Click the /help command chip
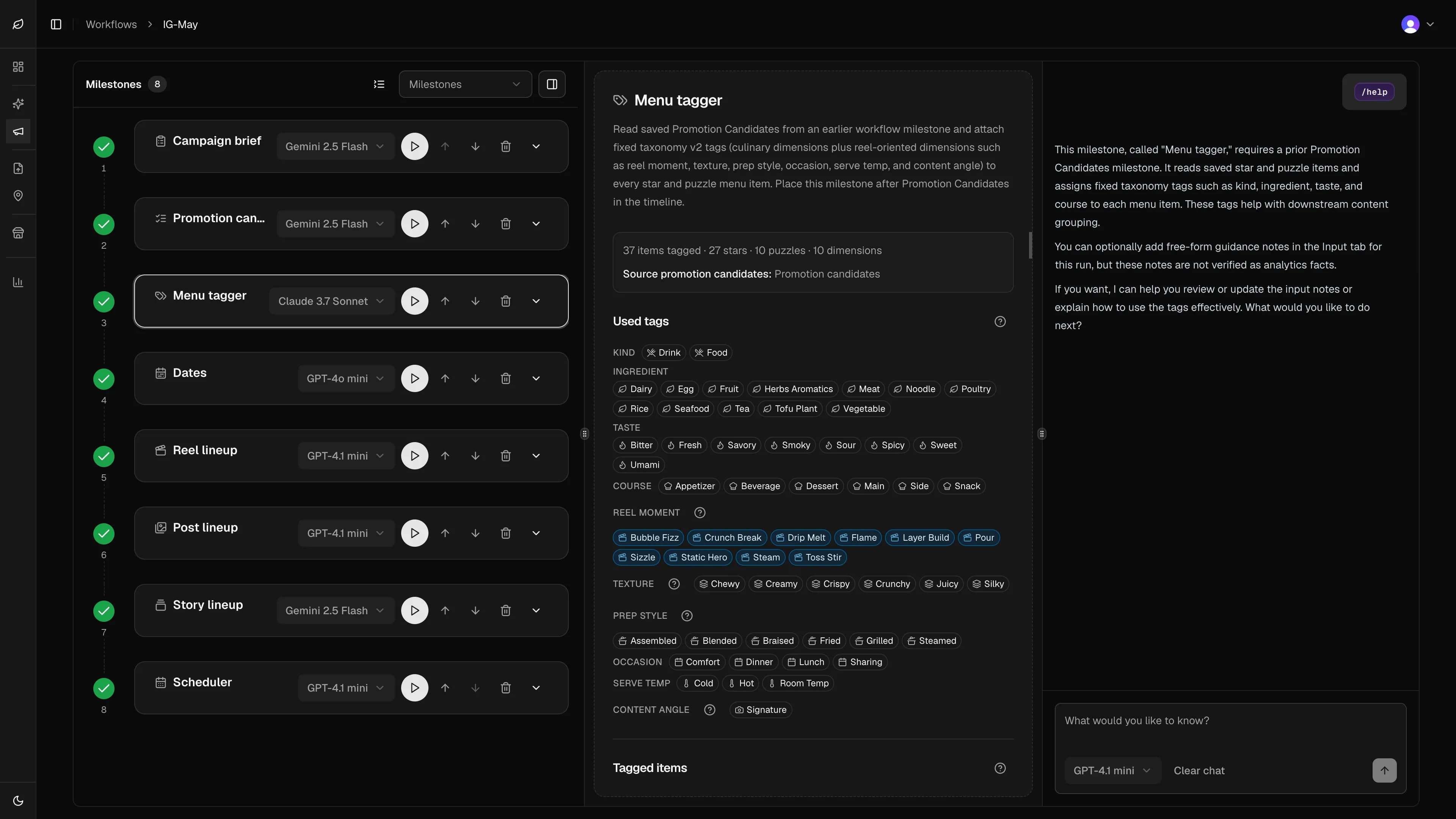Image resolution: width=1456 pixels, height=819 pixels. [1374, 92]
